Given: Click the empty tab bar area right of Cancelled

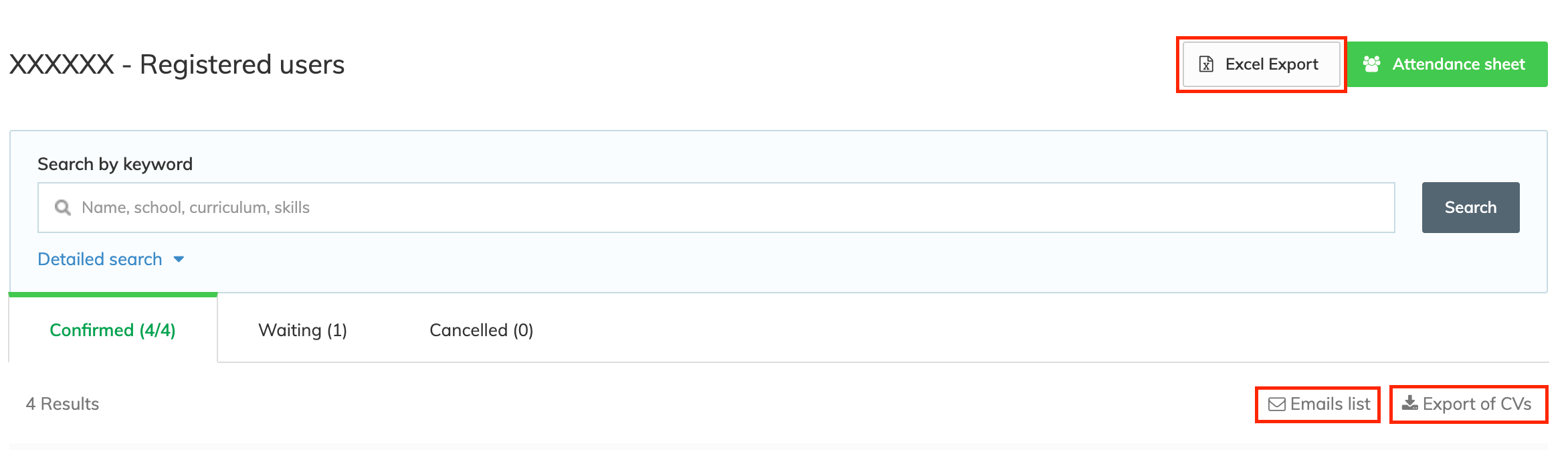Looking at the screenshot, I should click(1003, 330).
